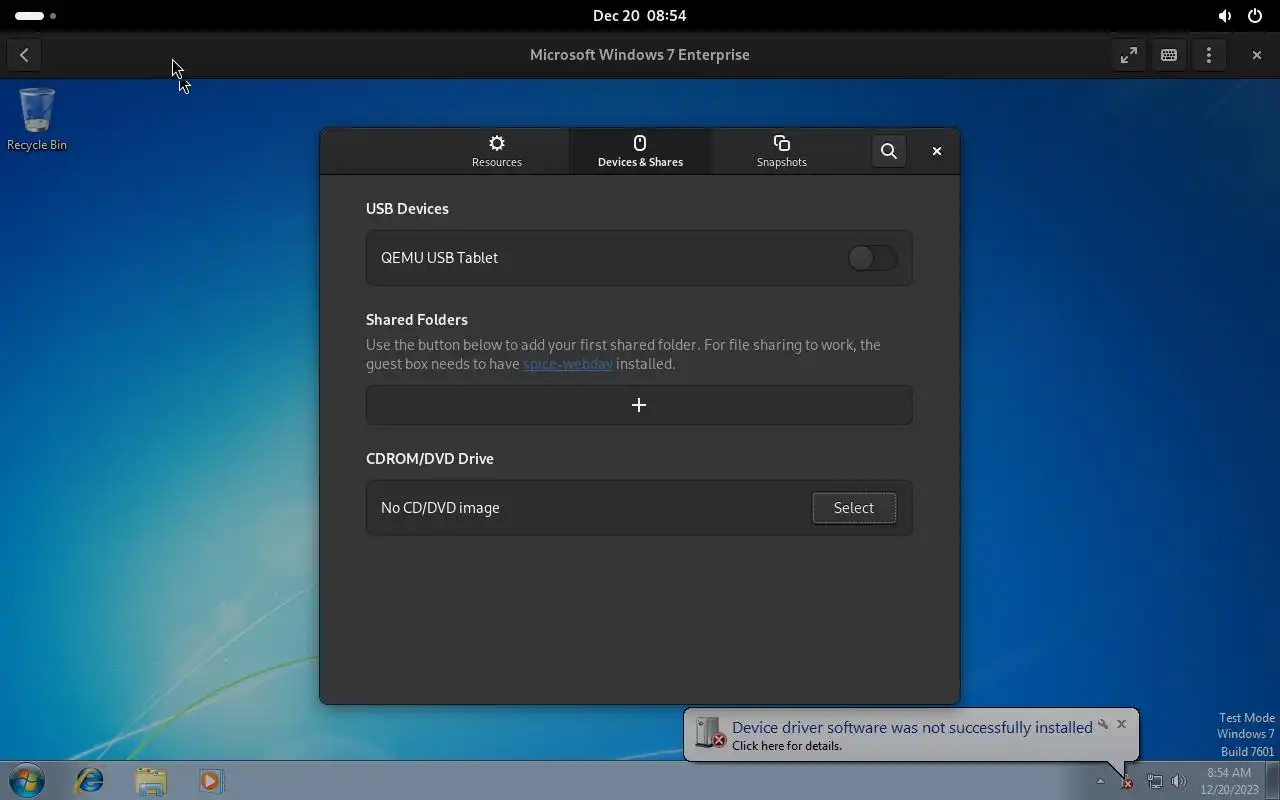The width and height of the screenshot is (1280, 800).
Task: Switch to the Resources tab
Action: (497, 151)
